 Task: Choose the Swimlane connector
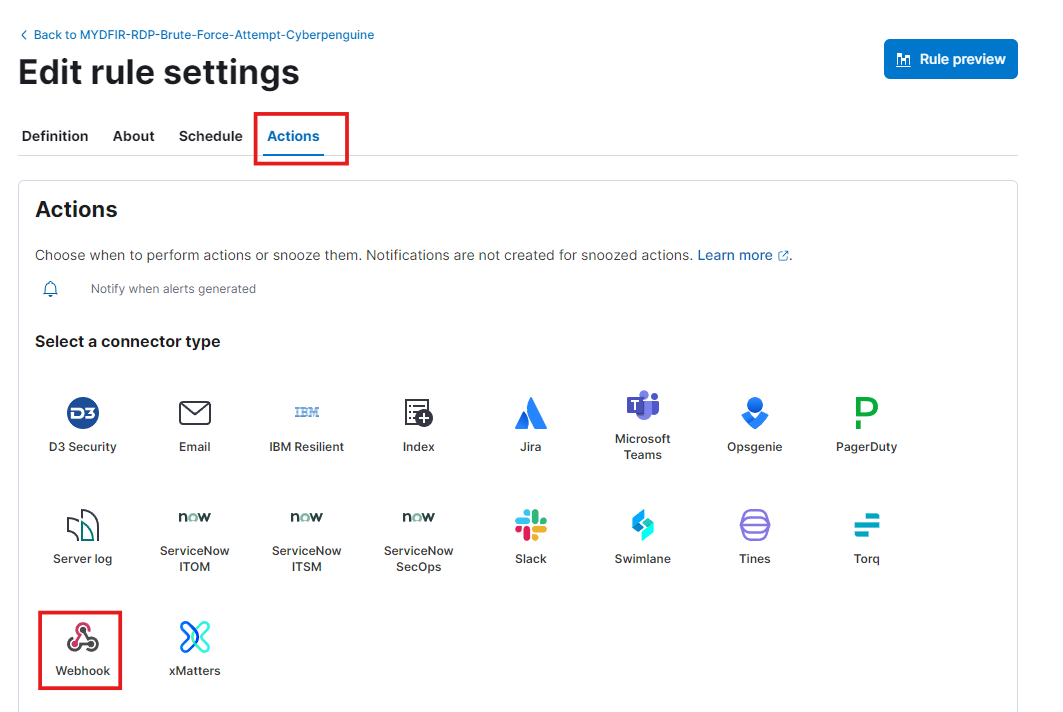tap(643, 537)
